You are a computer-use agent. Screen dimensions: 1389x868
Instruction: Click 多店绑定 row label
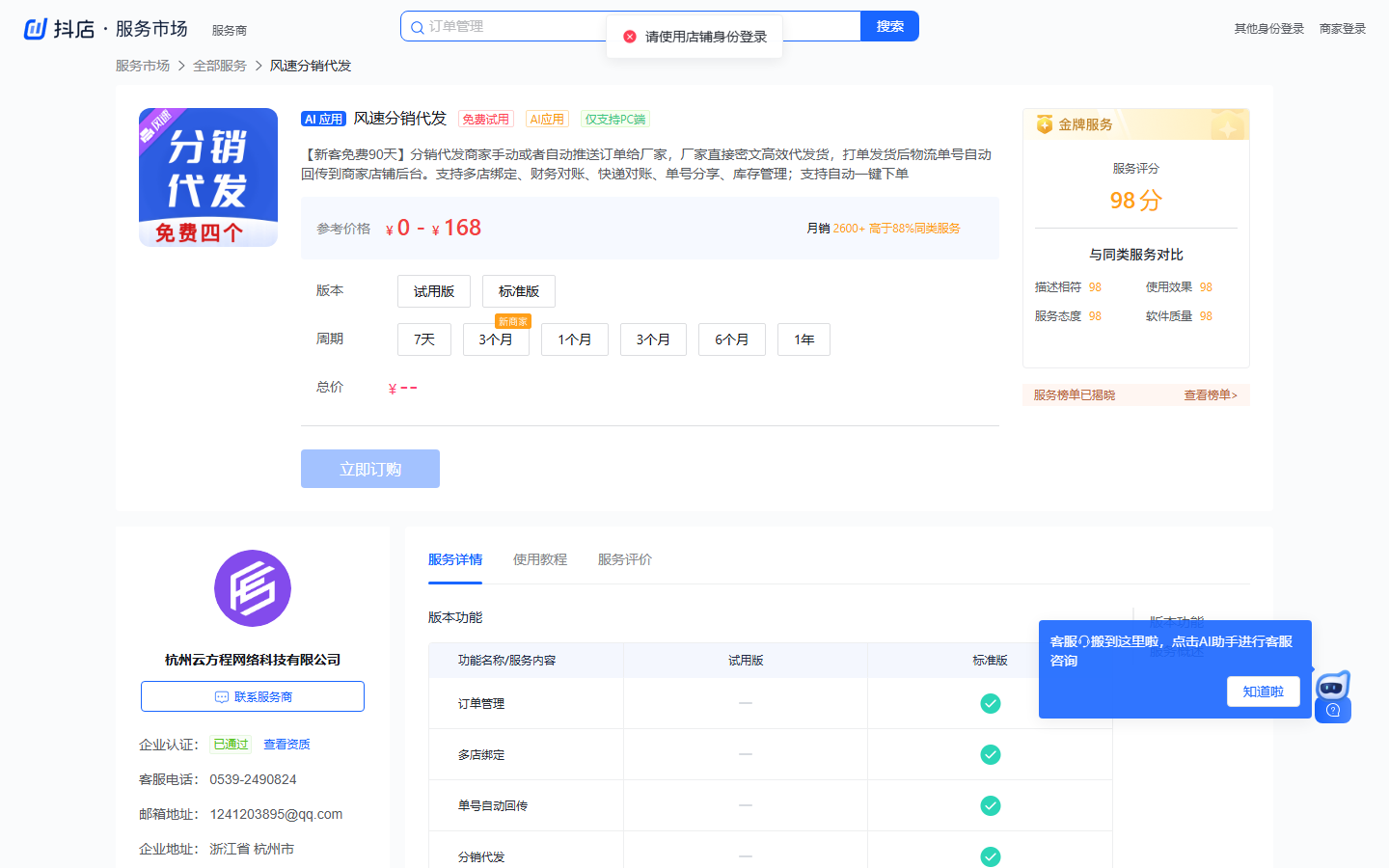coord(481,754)
